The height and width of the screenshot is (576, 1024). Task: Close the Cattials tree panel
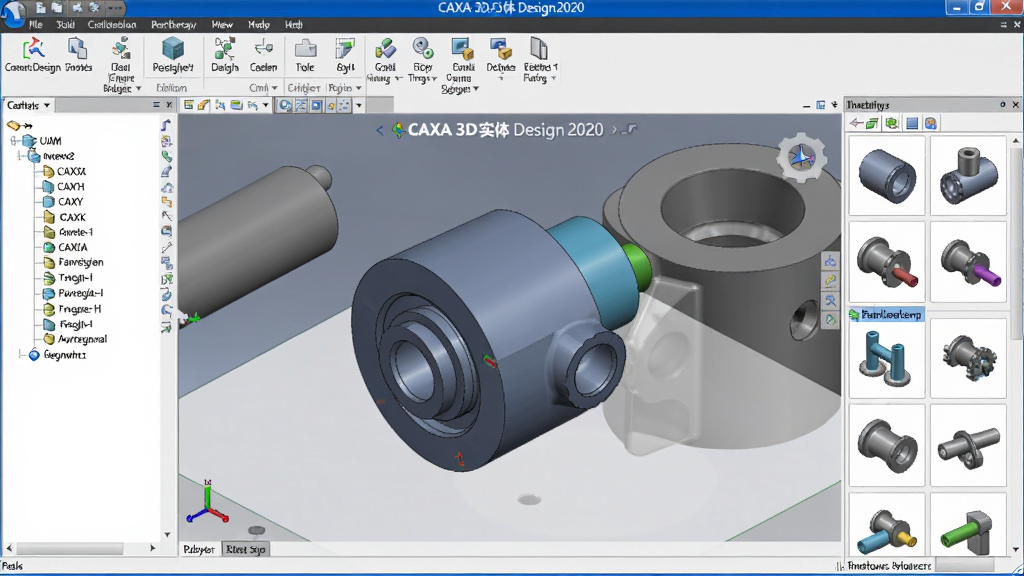[x=169, y=104]
